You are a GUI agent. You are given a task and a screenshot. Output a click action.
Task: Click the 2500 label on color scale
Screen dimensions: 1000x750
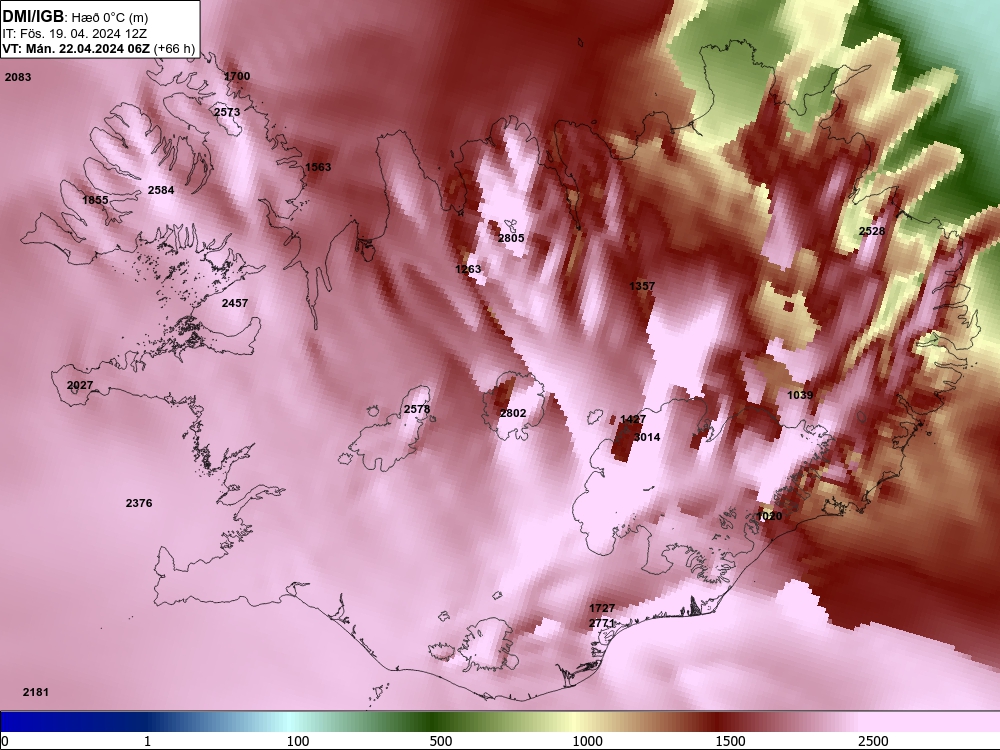tap(873, 741)
